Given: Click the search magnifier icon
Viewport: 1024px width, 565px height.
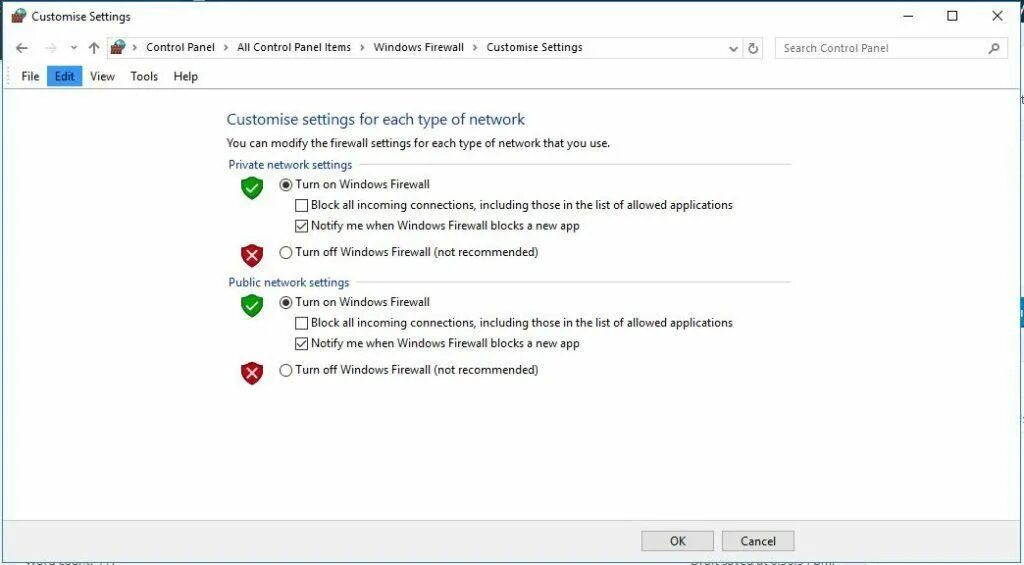Looking at the screenshot, I should tap(994, 48).
